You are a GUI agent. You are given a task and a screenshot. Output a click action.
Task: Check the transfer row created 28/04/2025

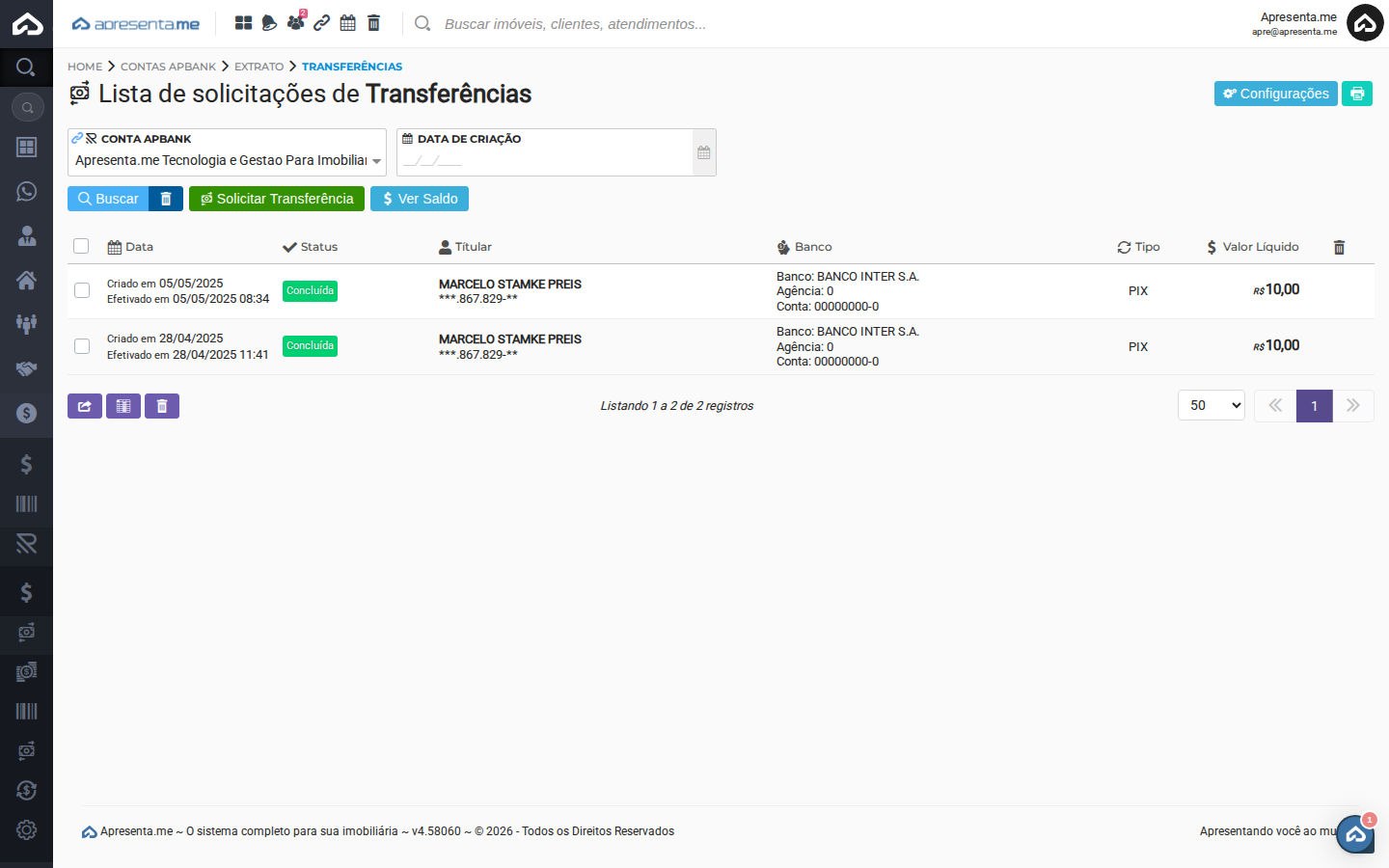click(82, 346)
